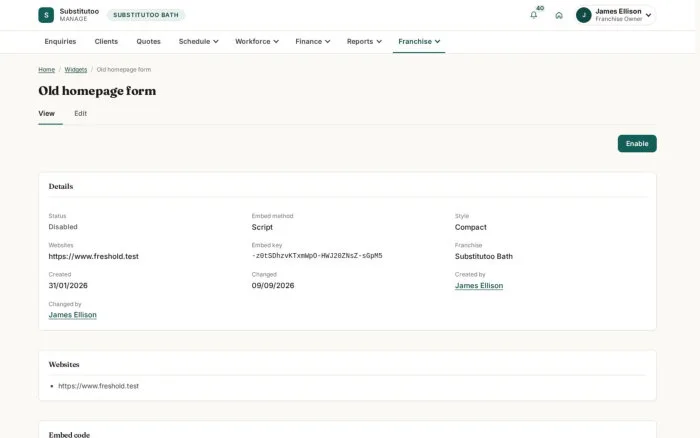Open the Changed by James Ellison link
Image resolution: width=700 pixels, height=438 pixels.
pos(72,315)
